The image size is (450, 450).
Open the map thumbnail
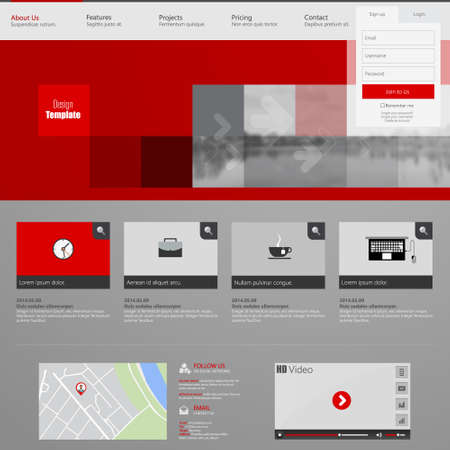tap(103, 401)
